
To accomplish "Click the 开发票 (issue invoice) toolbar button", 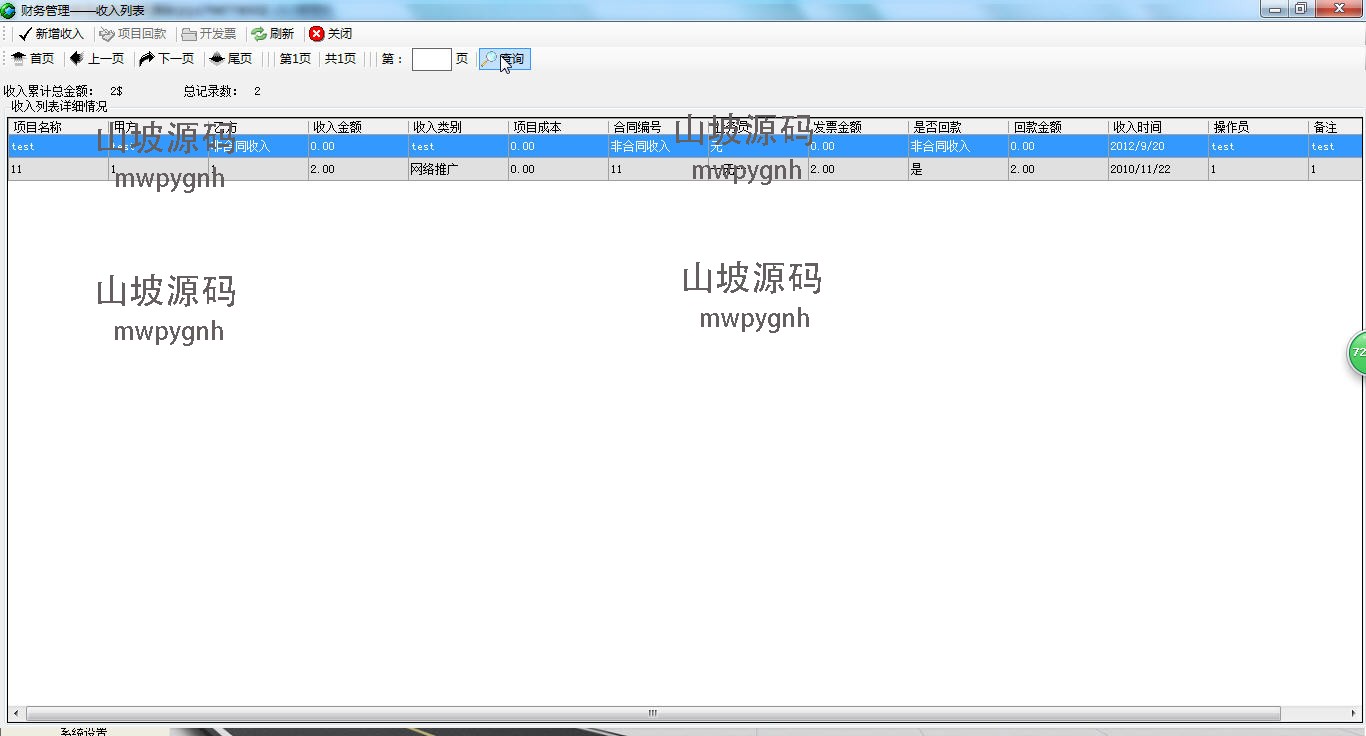I will [x=209, y=34].
